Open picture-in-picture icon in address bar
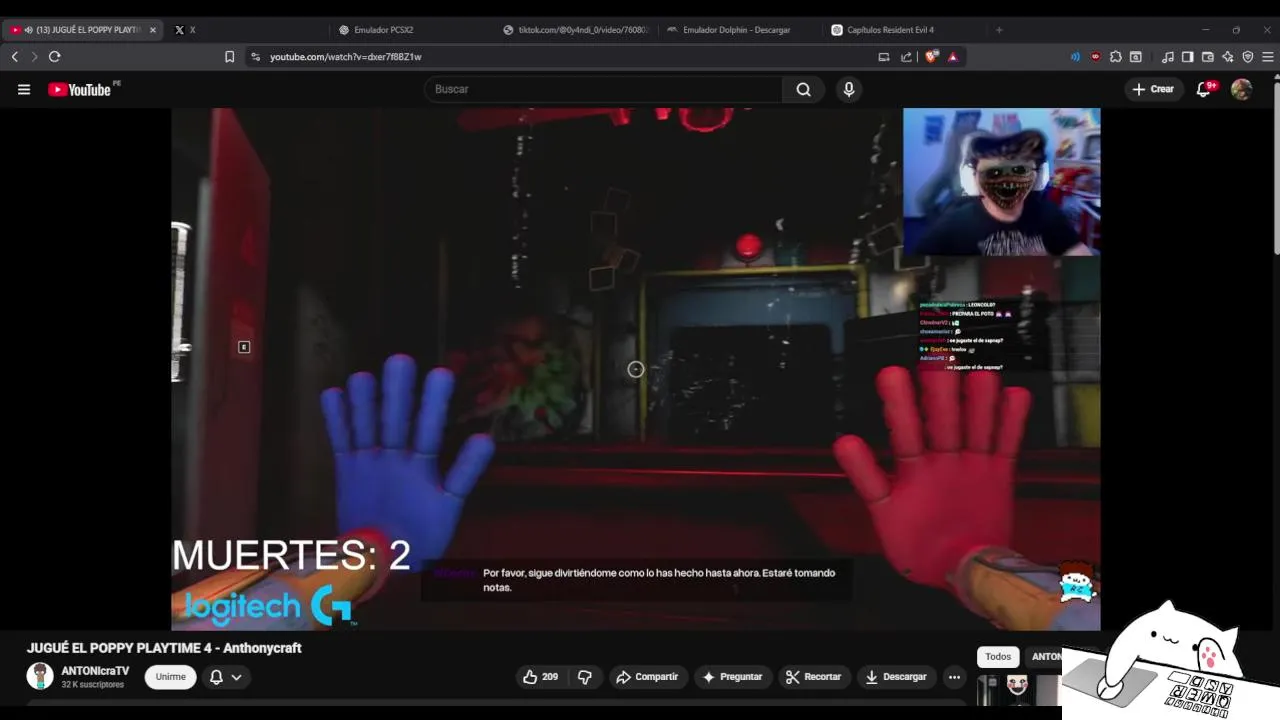Image resolution: width=1280 pixels, height=720 pixels. 884,57
